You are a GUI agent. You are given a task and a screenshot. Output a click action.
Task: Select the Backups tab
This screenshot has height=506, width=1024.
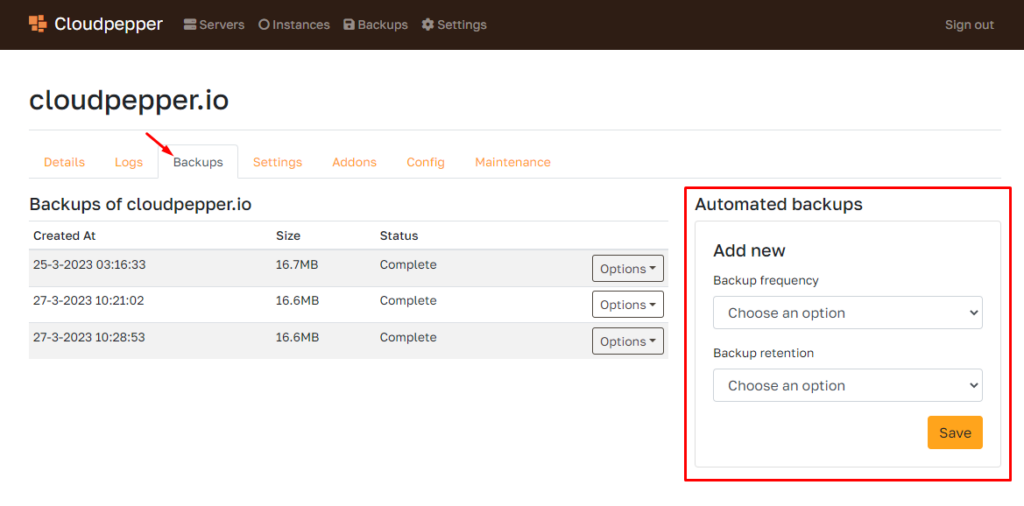coord(198,162)
